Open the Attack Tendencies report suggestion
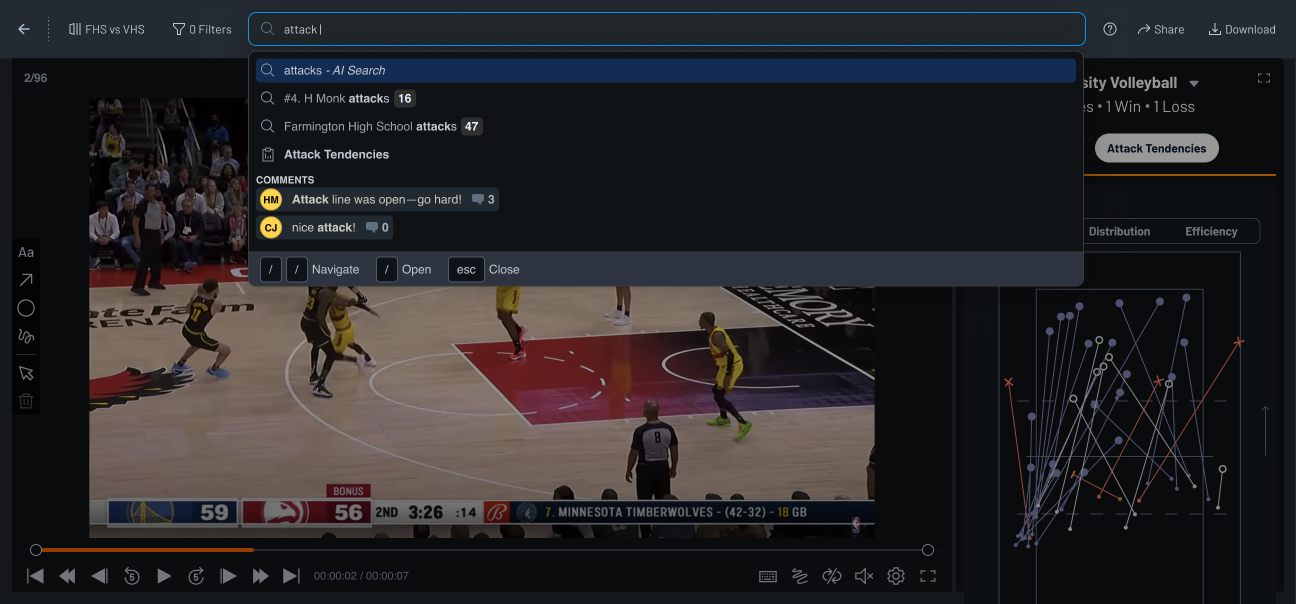Image resolution: width=1296 pixels, height=604 pixels. (x=666, y=154)
